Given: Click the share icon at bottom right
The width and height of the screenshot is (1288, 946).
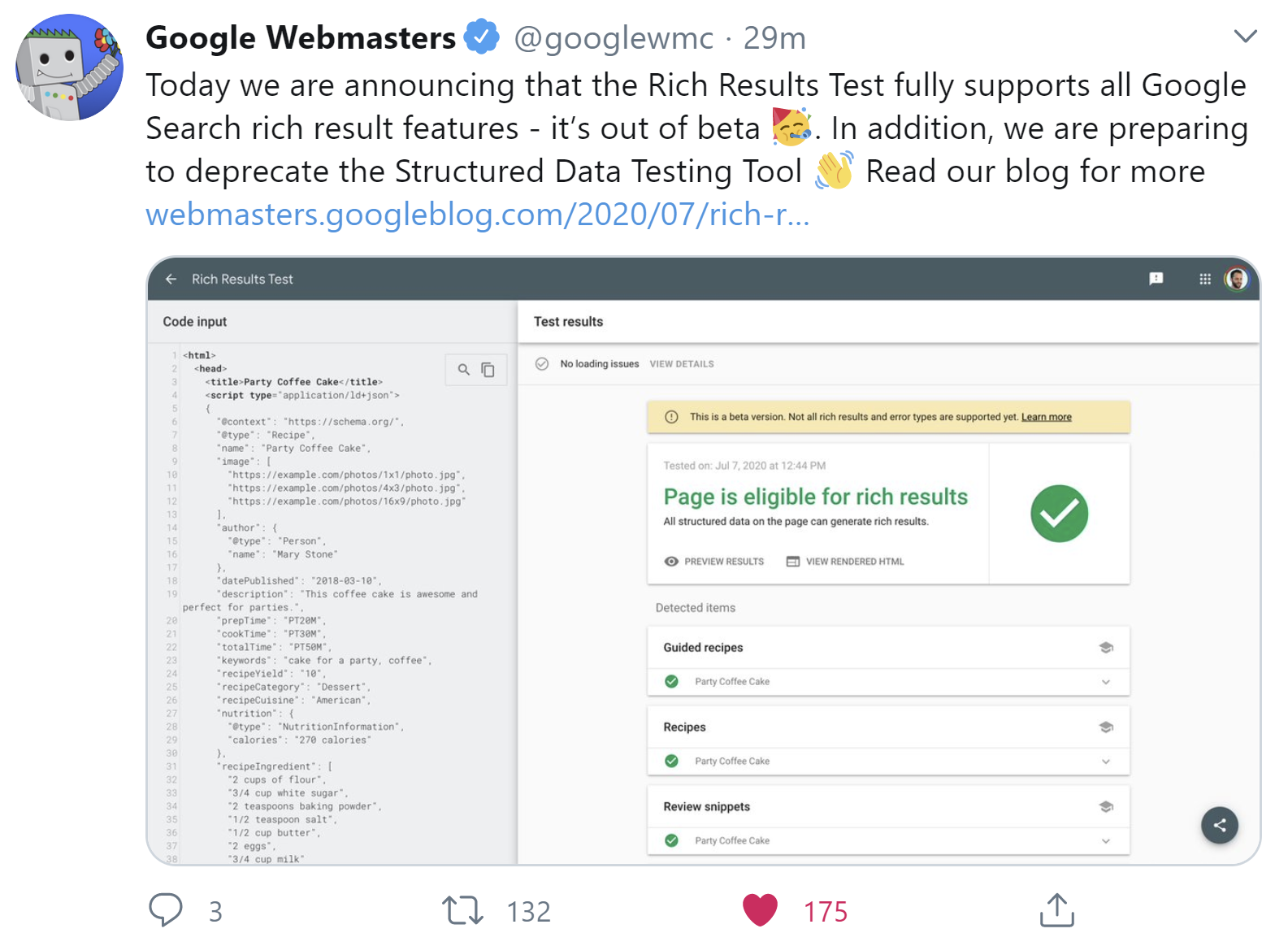Looking at the screenshot, I should point(1219,825).
